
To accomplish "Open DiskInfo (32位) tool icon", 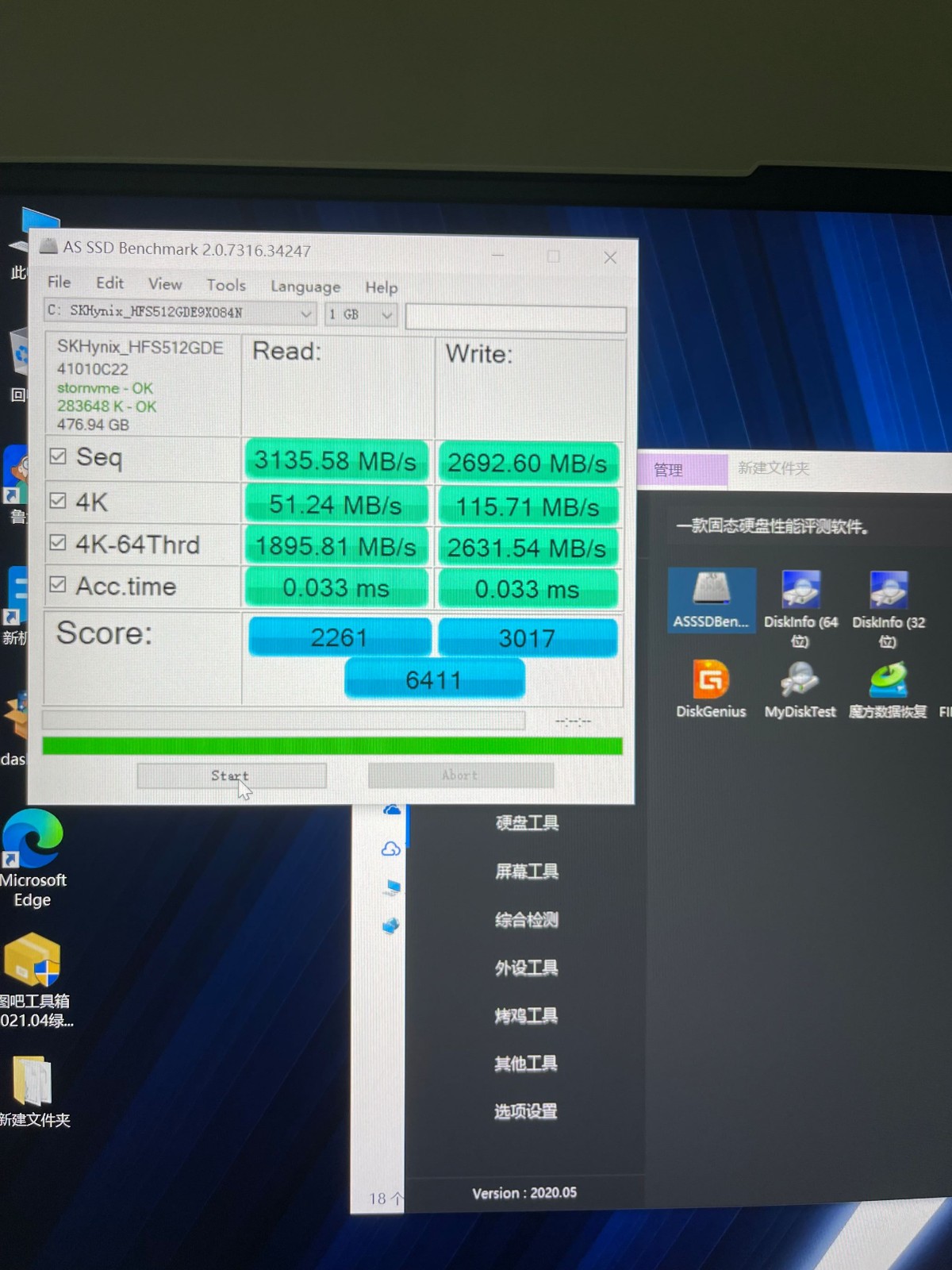I will 889,609.
